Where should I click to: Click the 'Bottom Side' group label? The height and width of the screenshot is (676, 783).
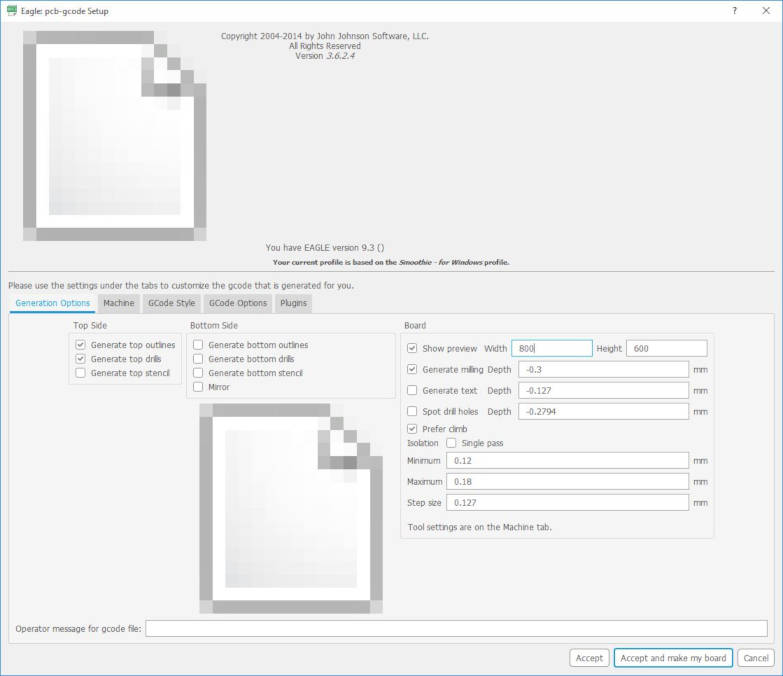(214, 326)
